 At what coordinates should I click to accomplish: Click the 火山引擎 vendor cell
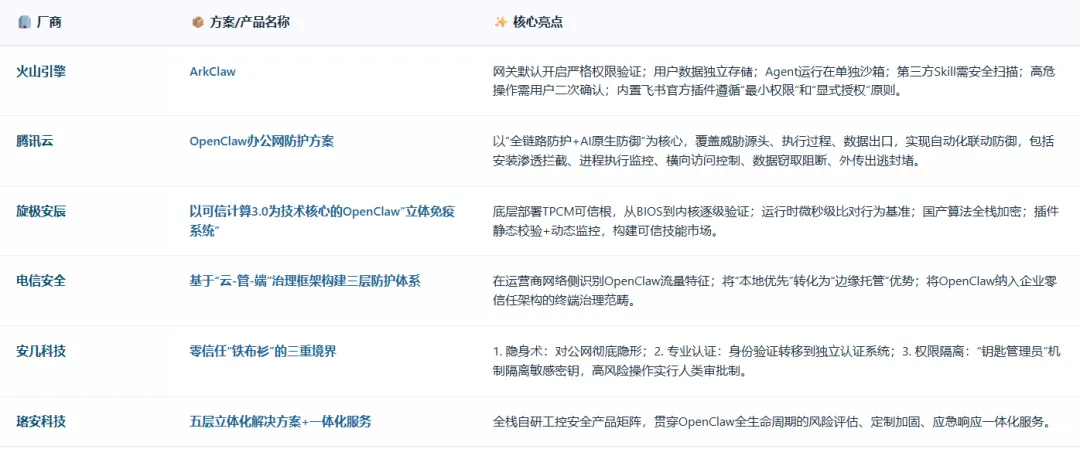pos(41,71)
